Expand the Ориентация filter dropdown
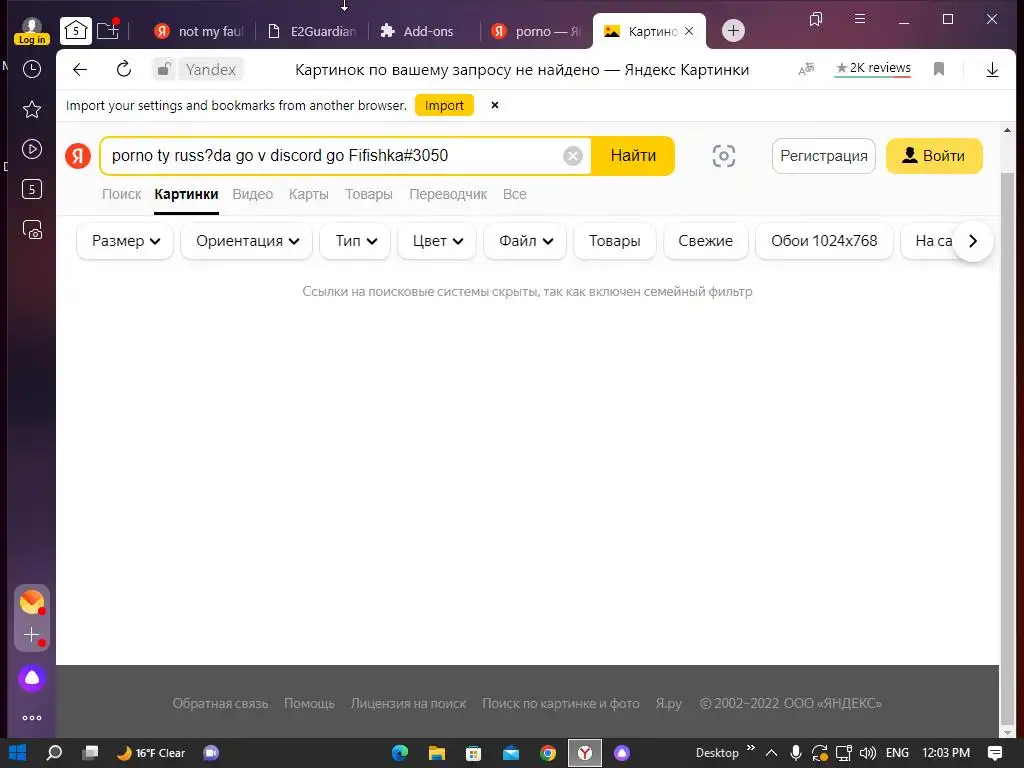Image resolution: width=1024 pixels, height=768 pixels. (x=247, y=241)
